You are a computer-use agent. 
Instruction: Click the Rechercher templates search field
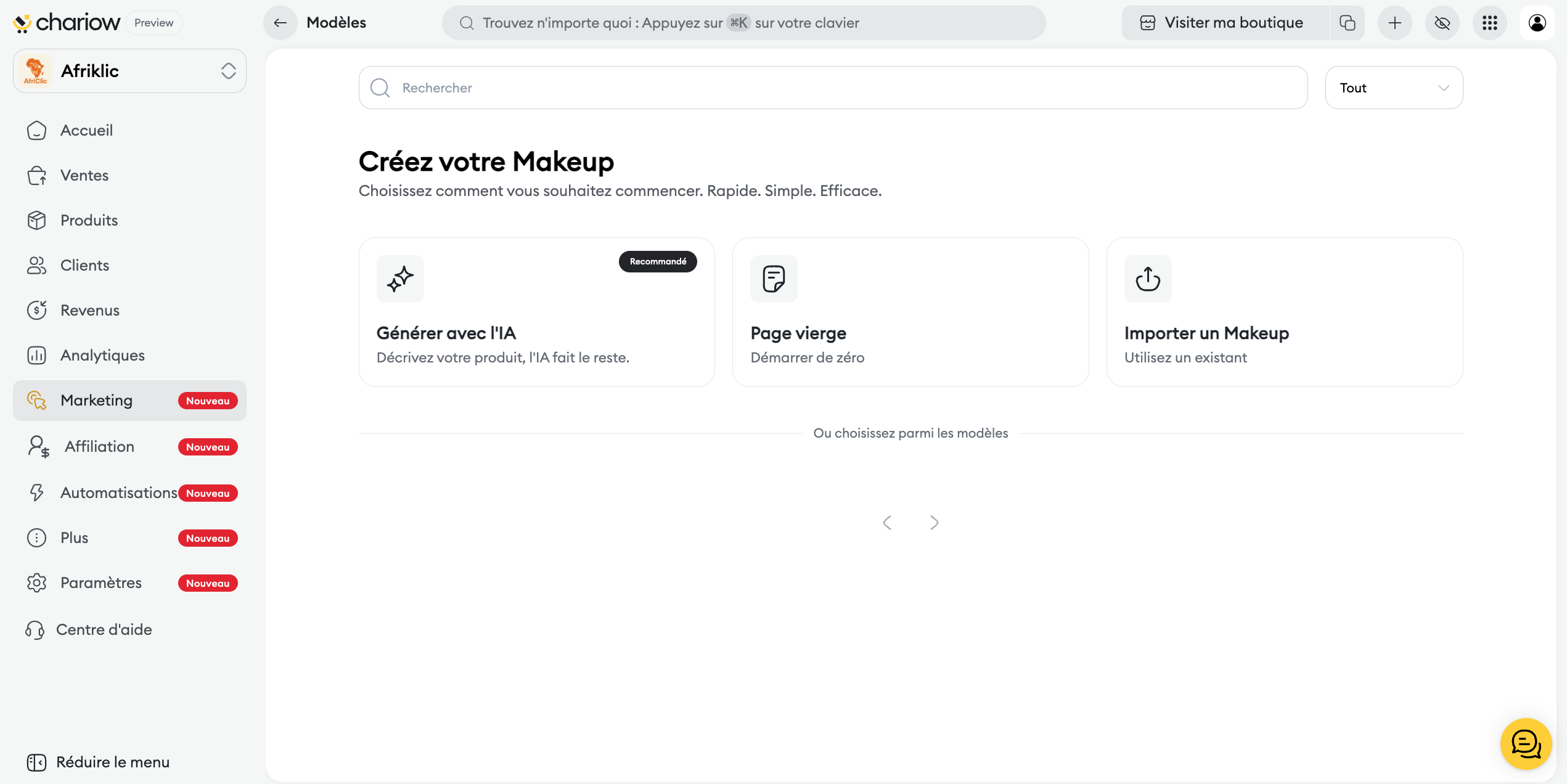[x=832, y=88]
